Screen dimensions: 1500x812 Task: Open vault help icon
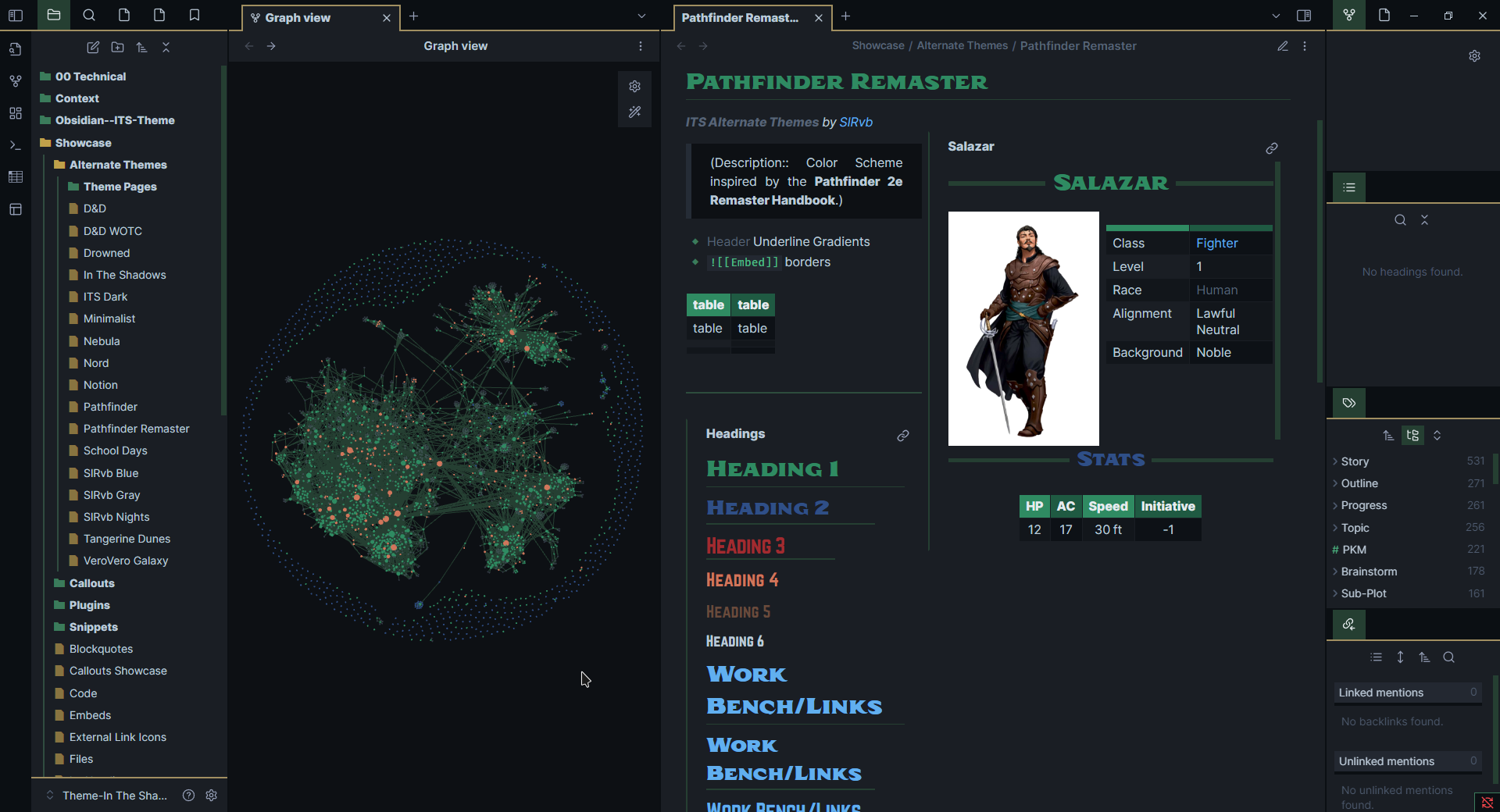(x=188, y=796)
